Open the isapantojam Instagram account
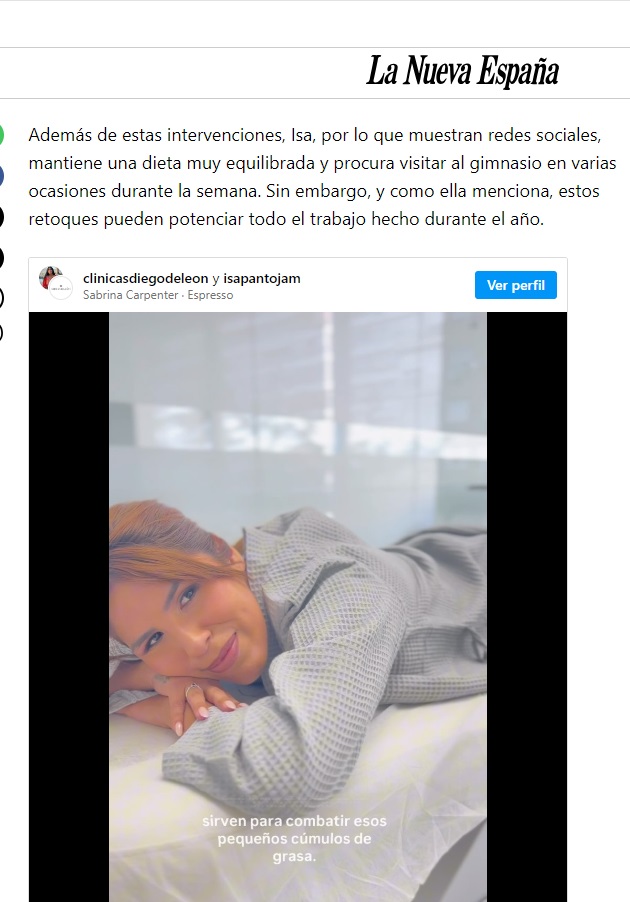This screenshot has width=630, height=902. [x=262, y=278]
